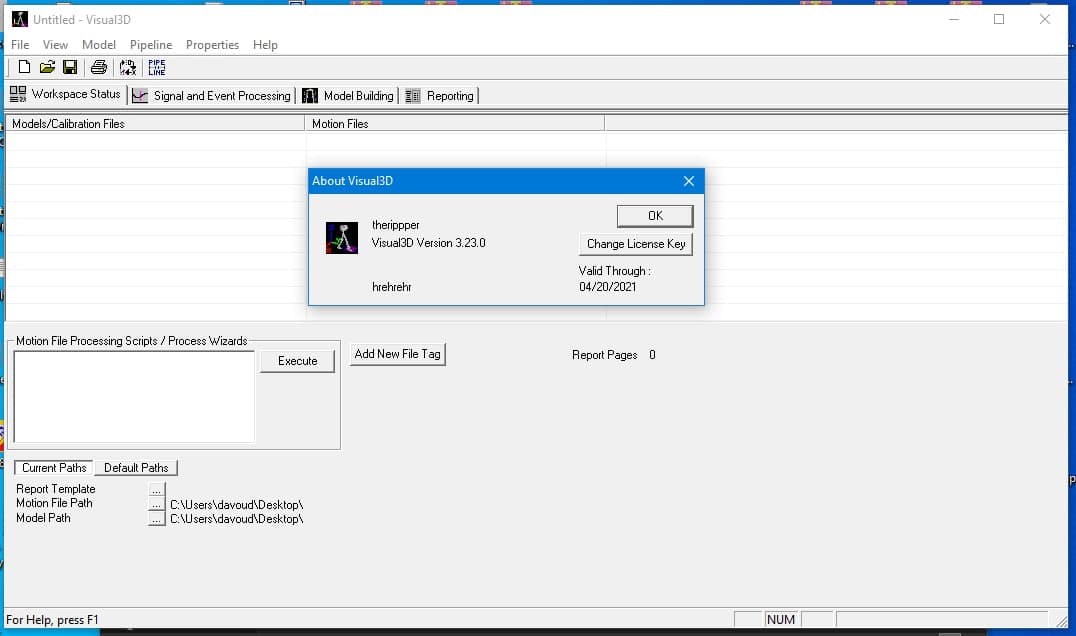1076x636 pixels.
Task: Browse for the Model Path
Action: coord(156,519)
